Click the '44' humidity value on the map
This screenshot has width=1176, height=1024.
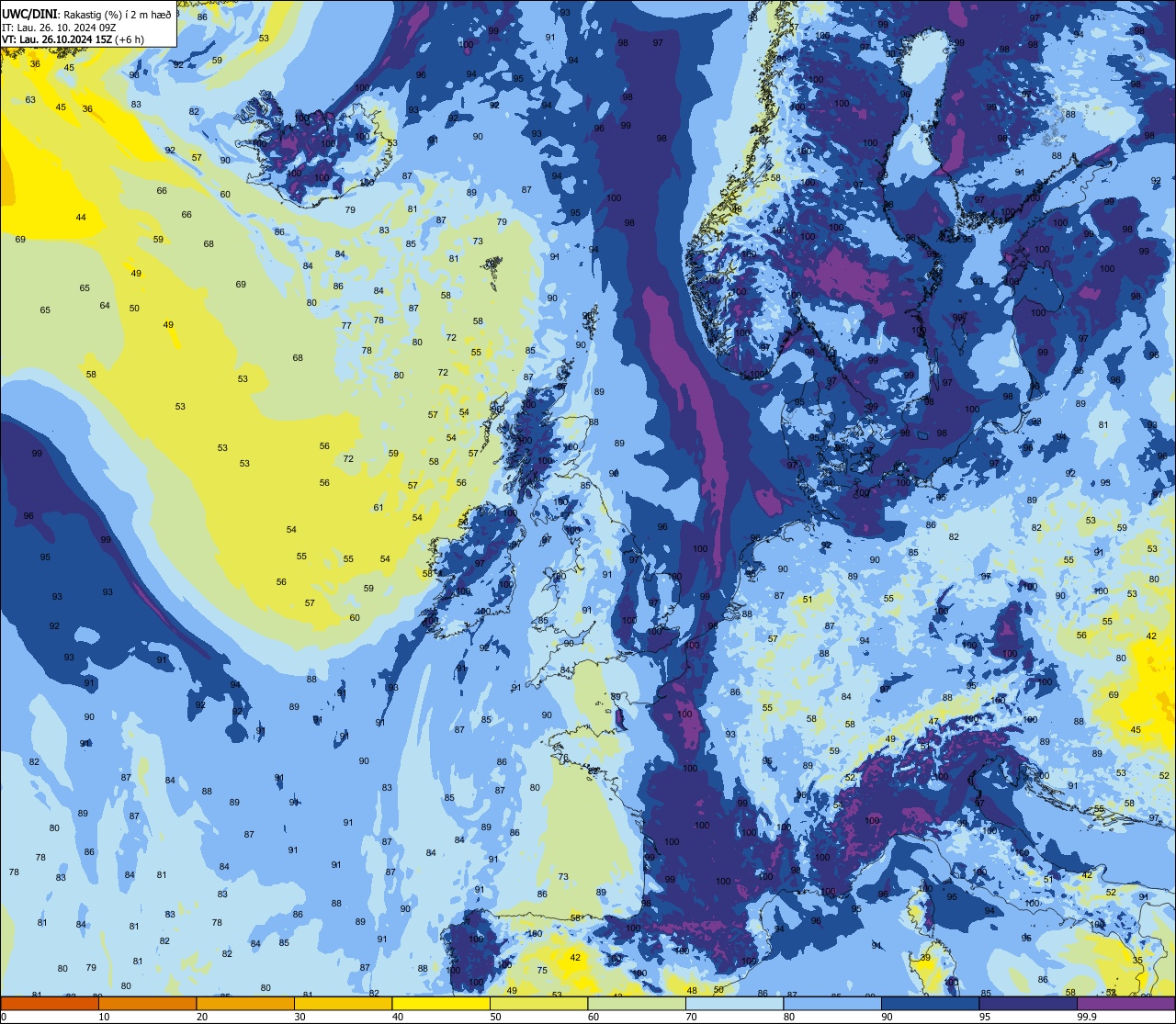[81, 218]
